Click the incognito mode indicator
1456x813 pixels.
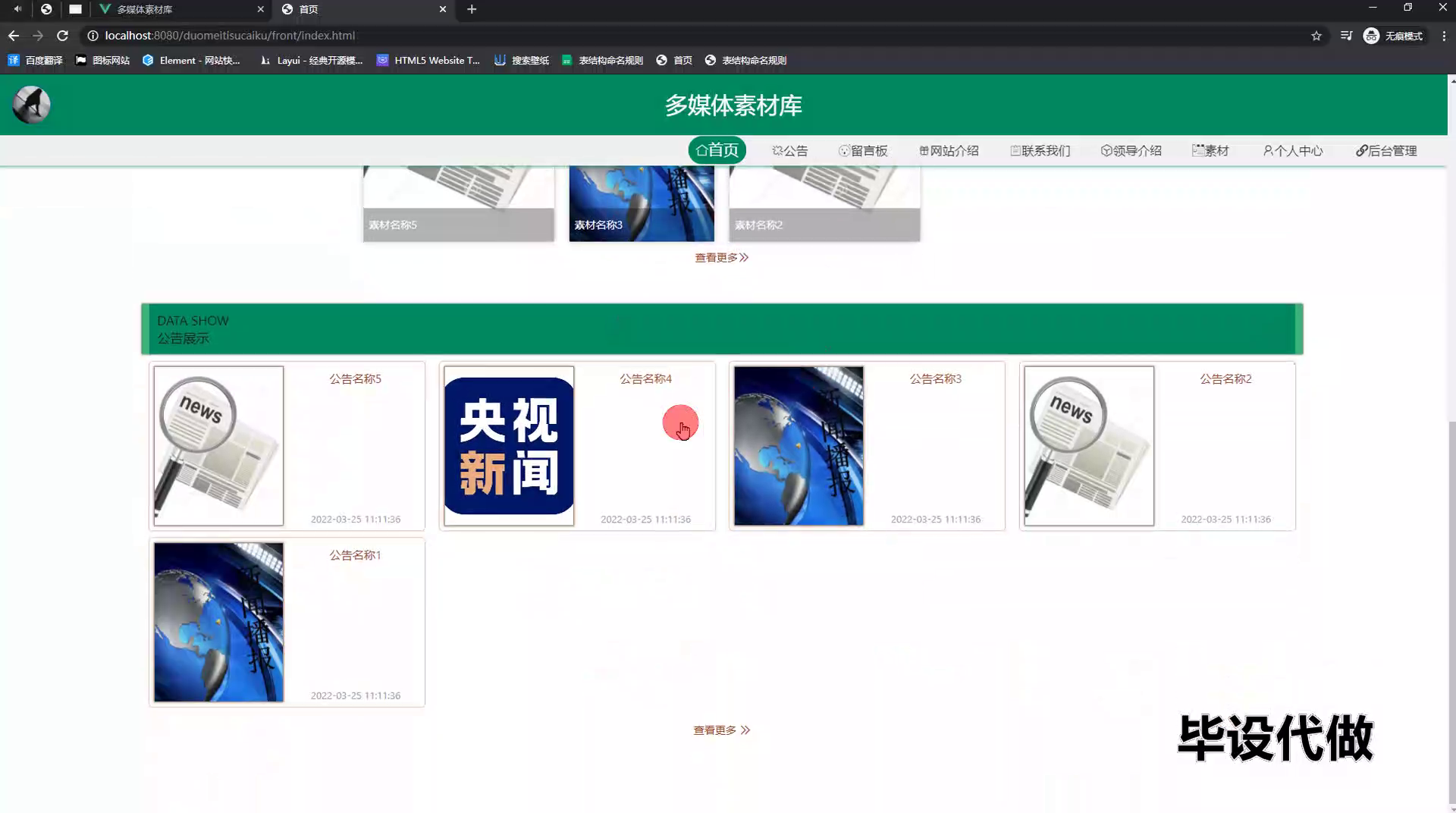[x=1393, y=36]
